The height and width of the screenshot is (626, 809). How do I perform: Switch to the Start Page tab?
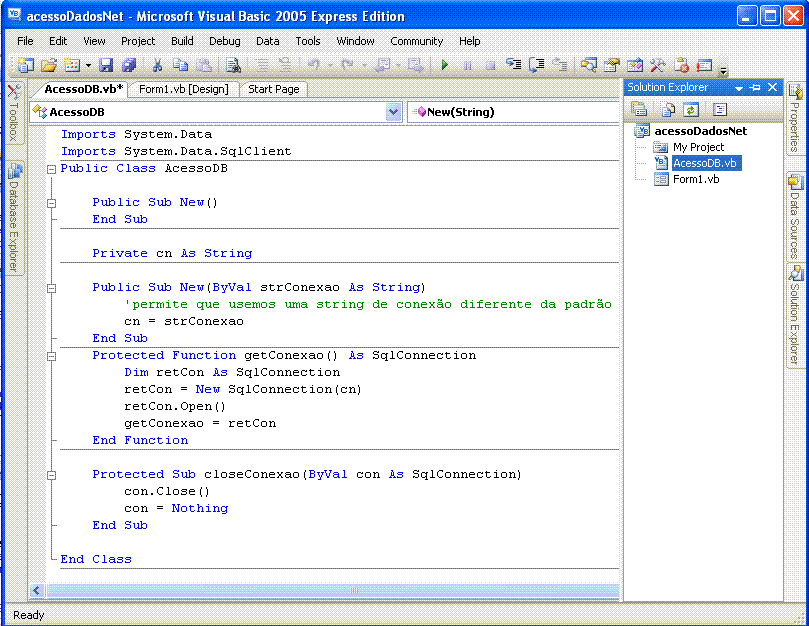pyautogui.click(x=273, y=89)
